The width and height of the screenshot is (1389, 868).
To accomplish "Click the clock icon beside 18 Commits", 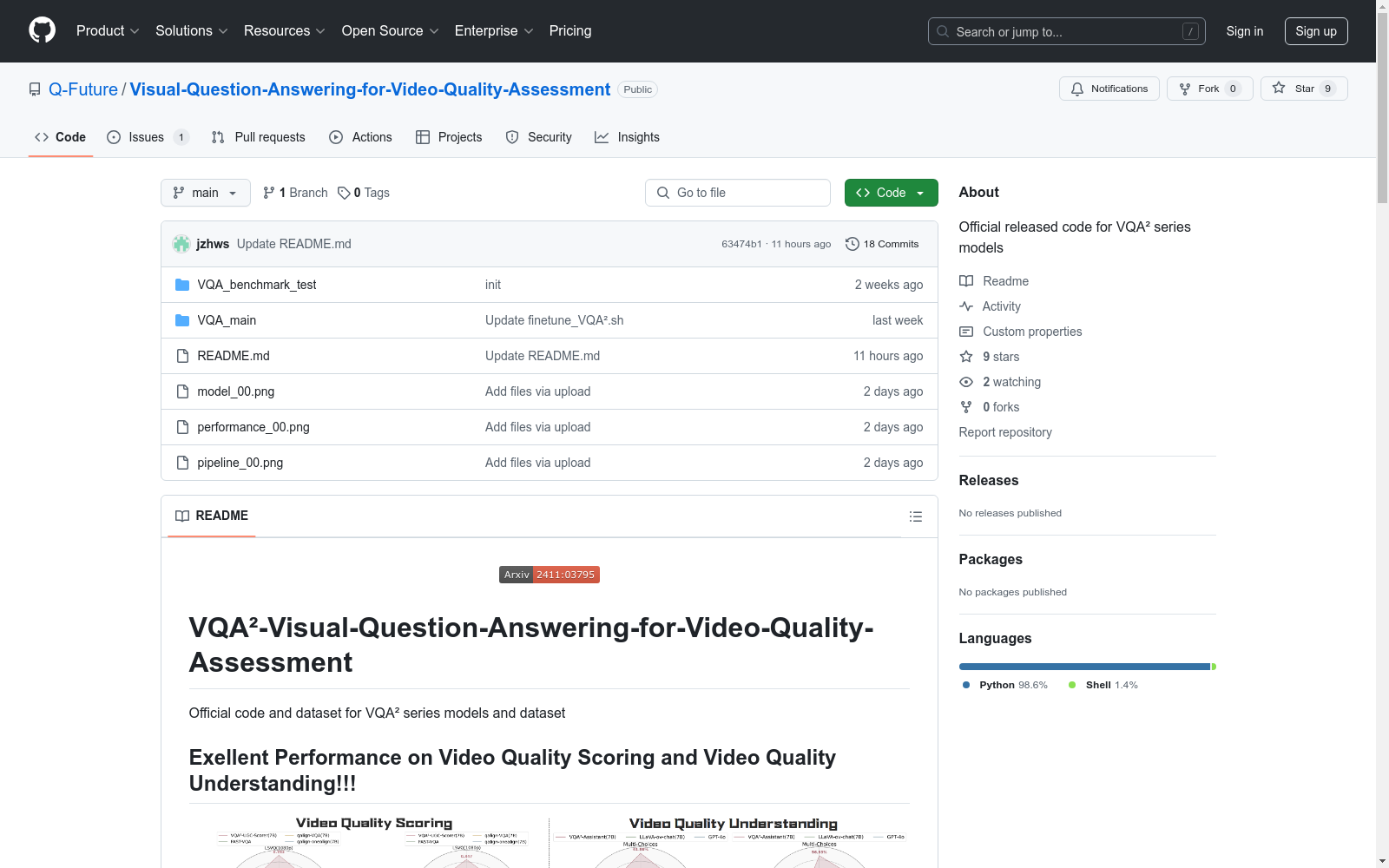I will (852, 244).
